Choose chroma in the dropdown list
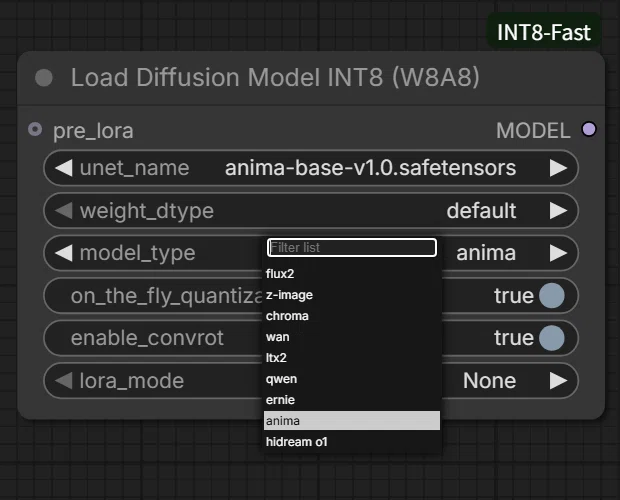 pos(352,316)
